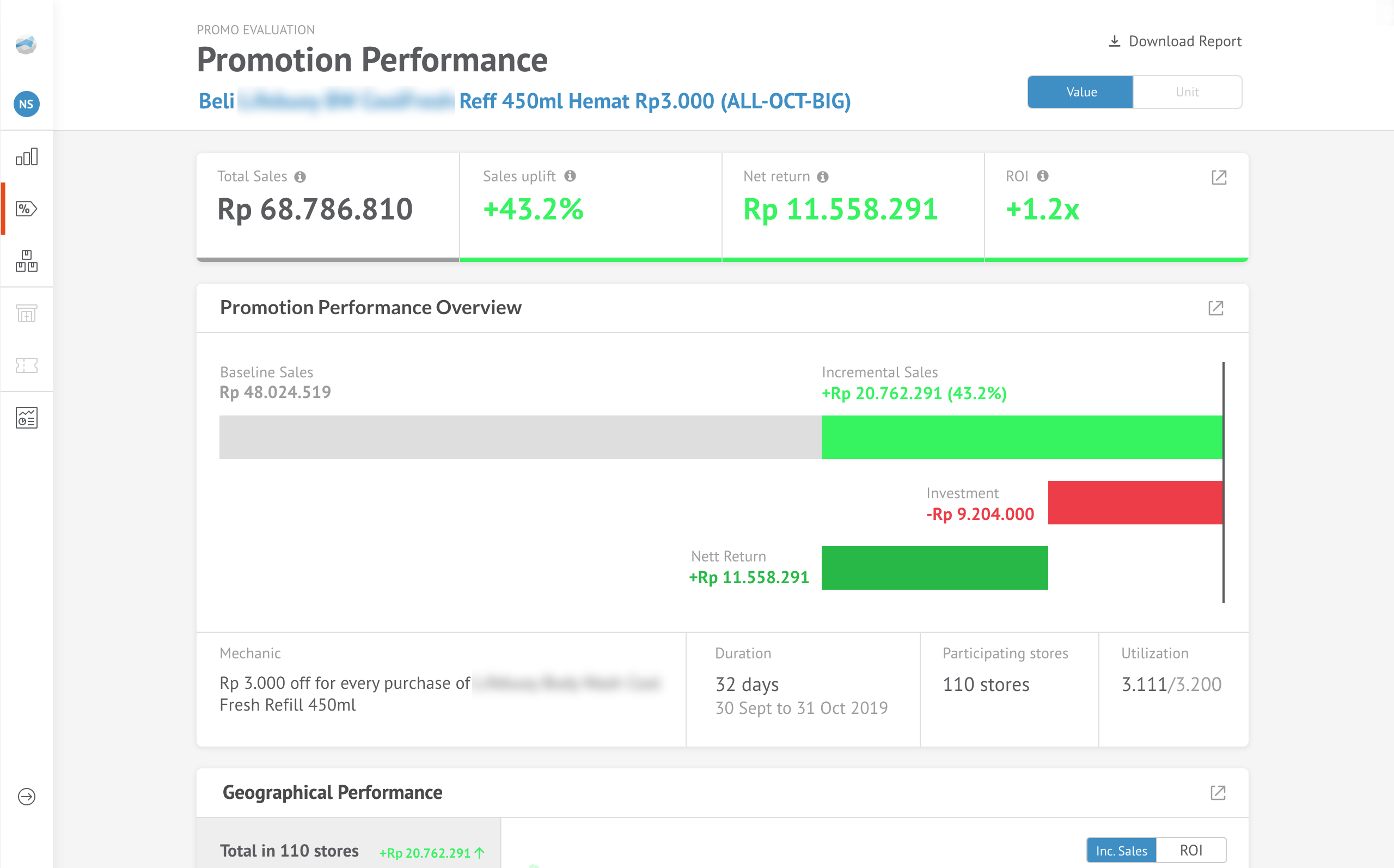
Task: Expand the Geographical Performance panel
Action: tap(1217, 793)
